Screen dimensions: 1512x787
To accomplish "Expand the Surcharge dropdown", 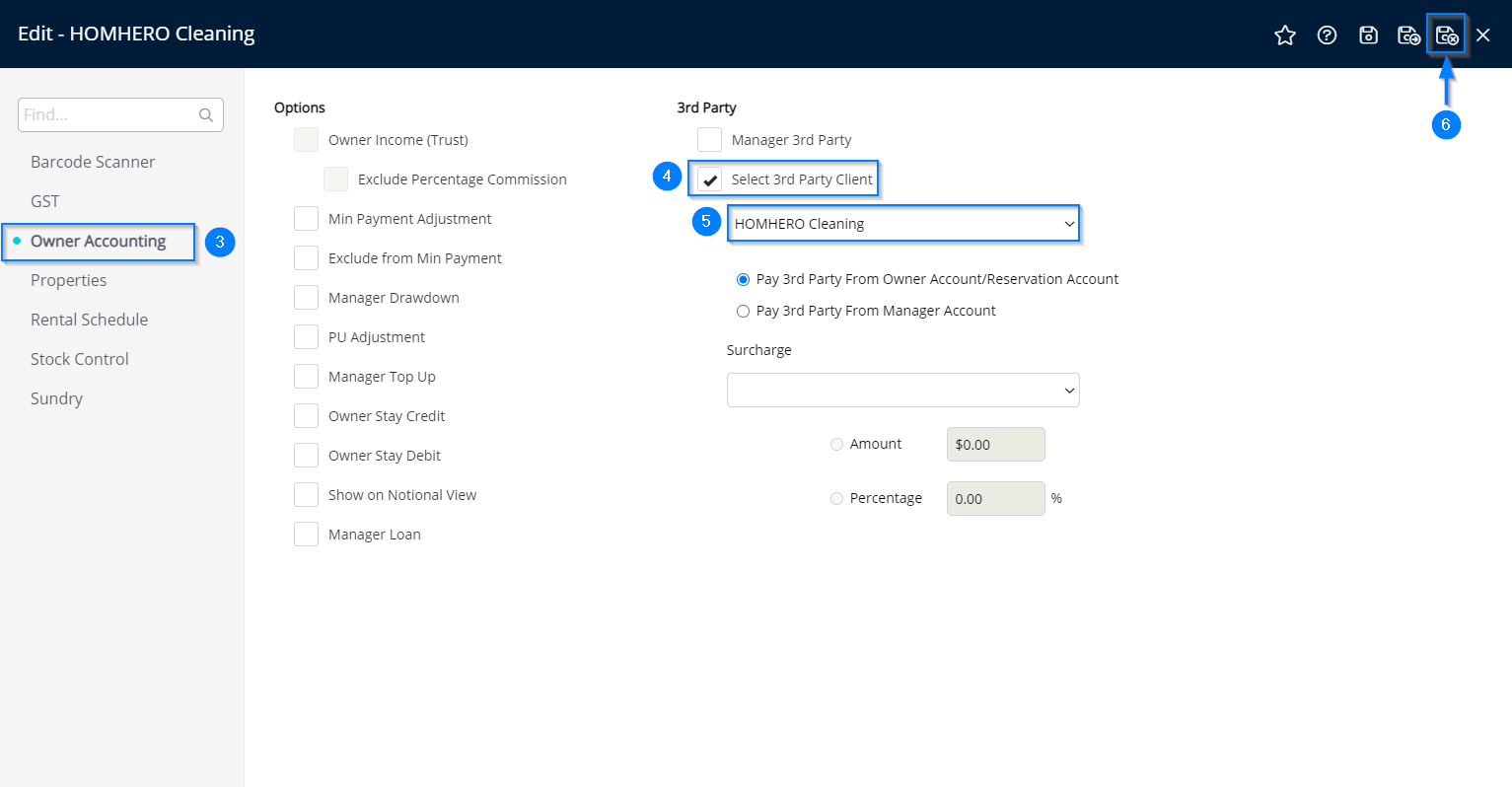I will 902,391.
